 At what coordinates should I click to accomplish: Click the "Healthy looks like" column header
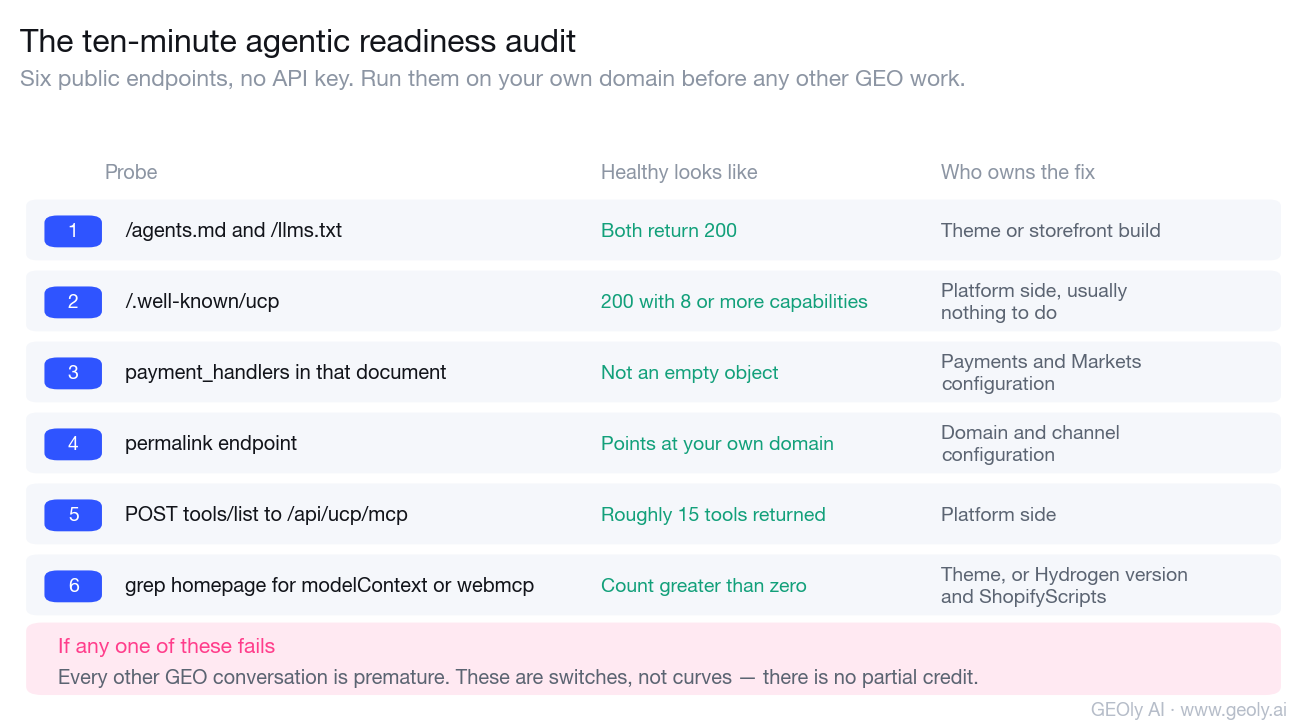tap(679, 172)
